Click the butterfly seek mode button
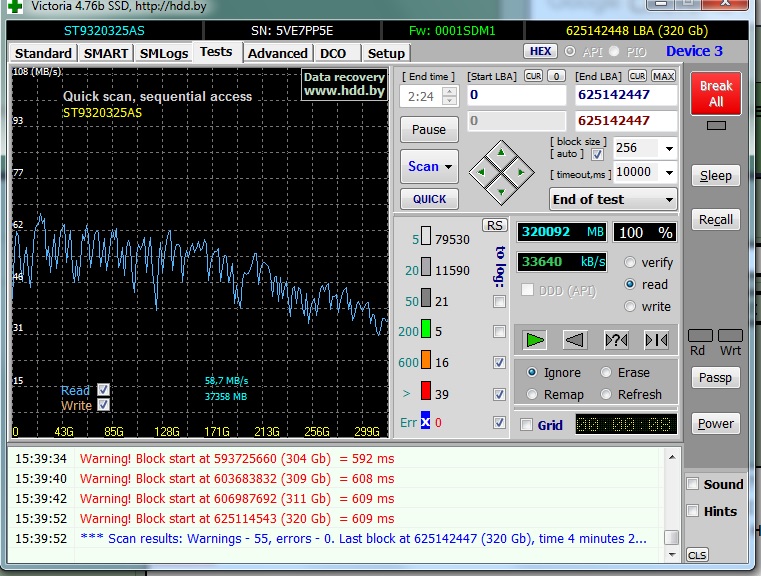Image resolution: width=761 pixels, height=576 pixels. point(656,340)
